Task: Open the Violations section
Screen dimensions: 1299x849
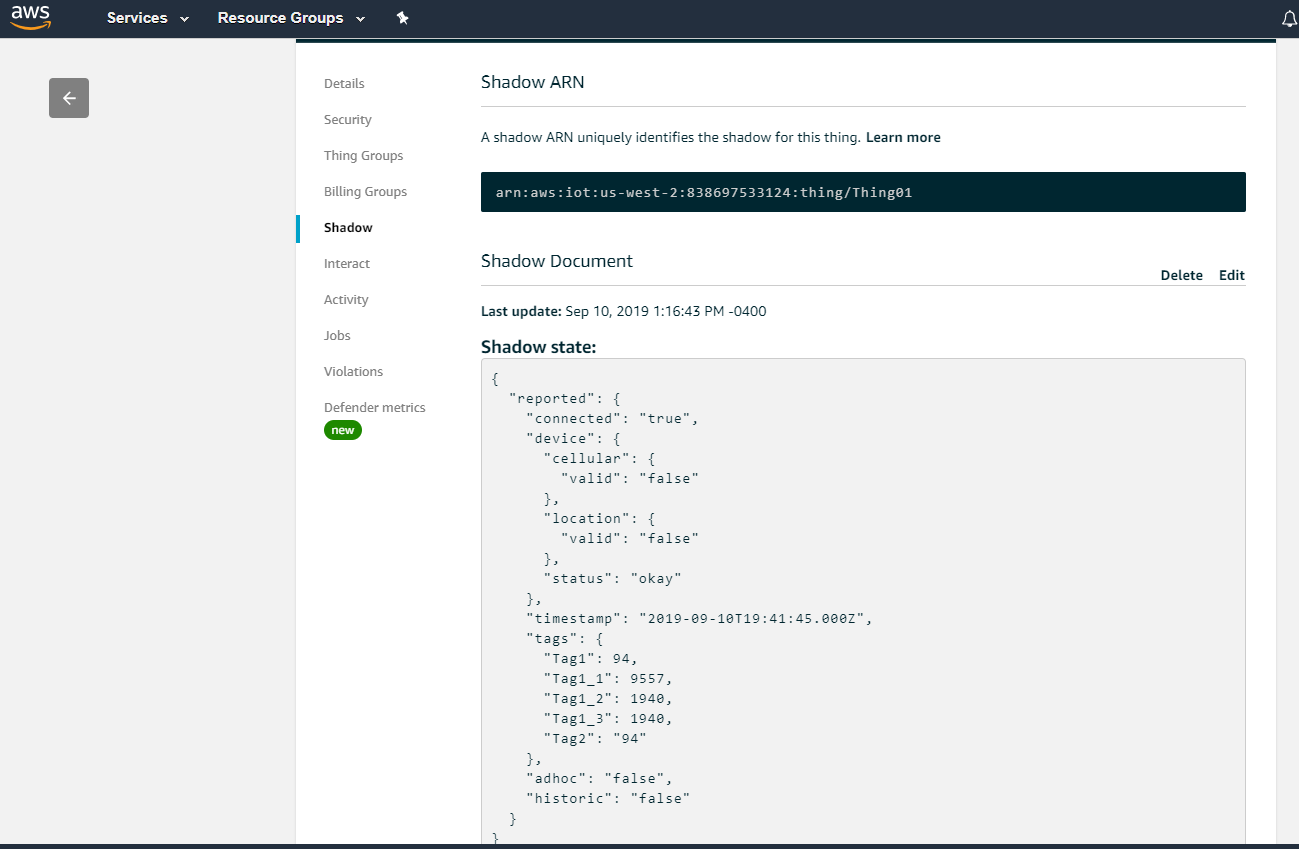Action: [x=353, y=372]
